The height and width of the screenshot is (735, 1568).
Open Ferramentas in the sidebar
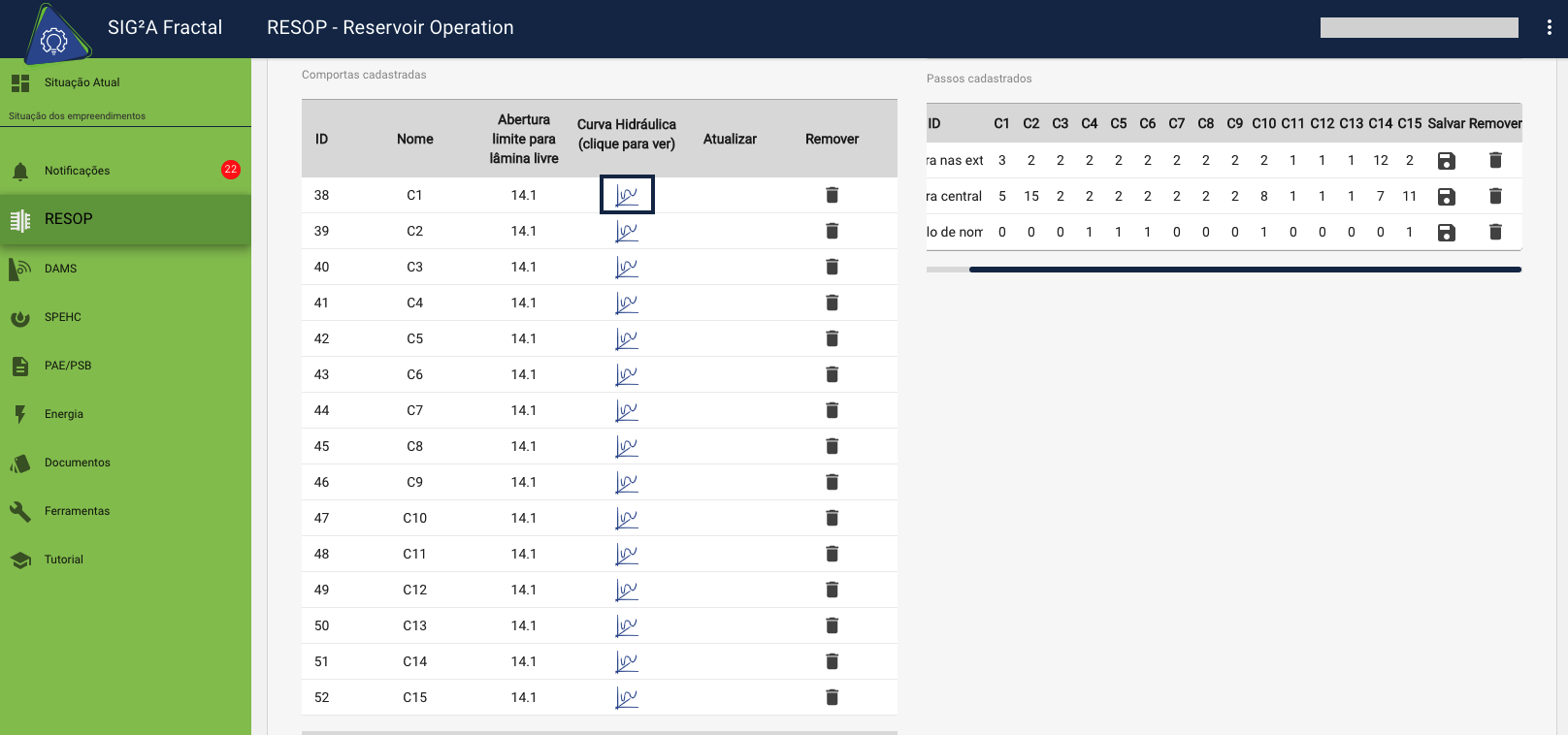77,511
